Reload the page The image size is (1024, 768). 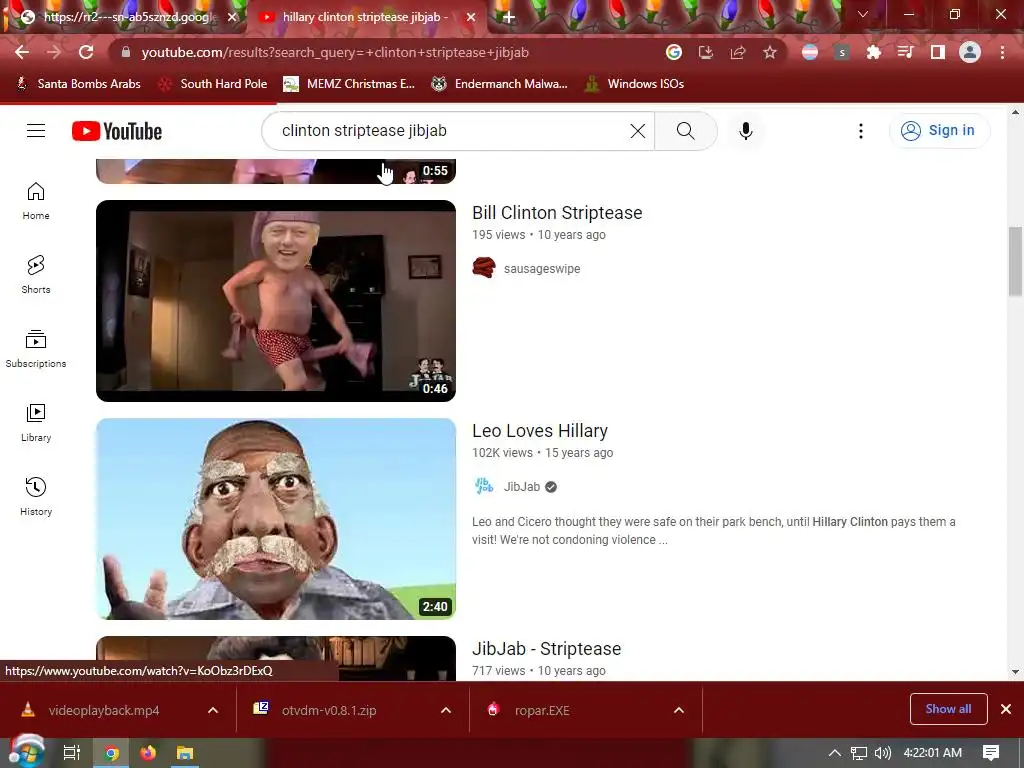(x=86, y=52)
